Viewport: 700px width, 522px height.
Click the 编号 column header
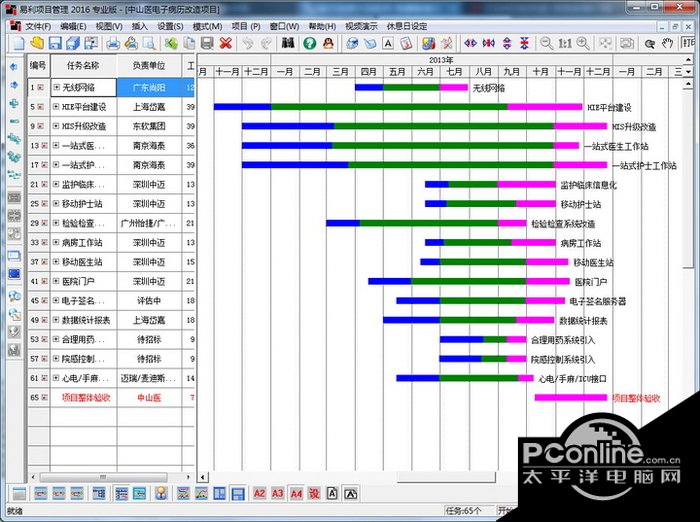38,66
